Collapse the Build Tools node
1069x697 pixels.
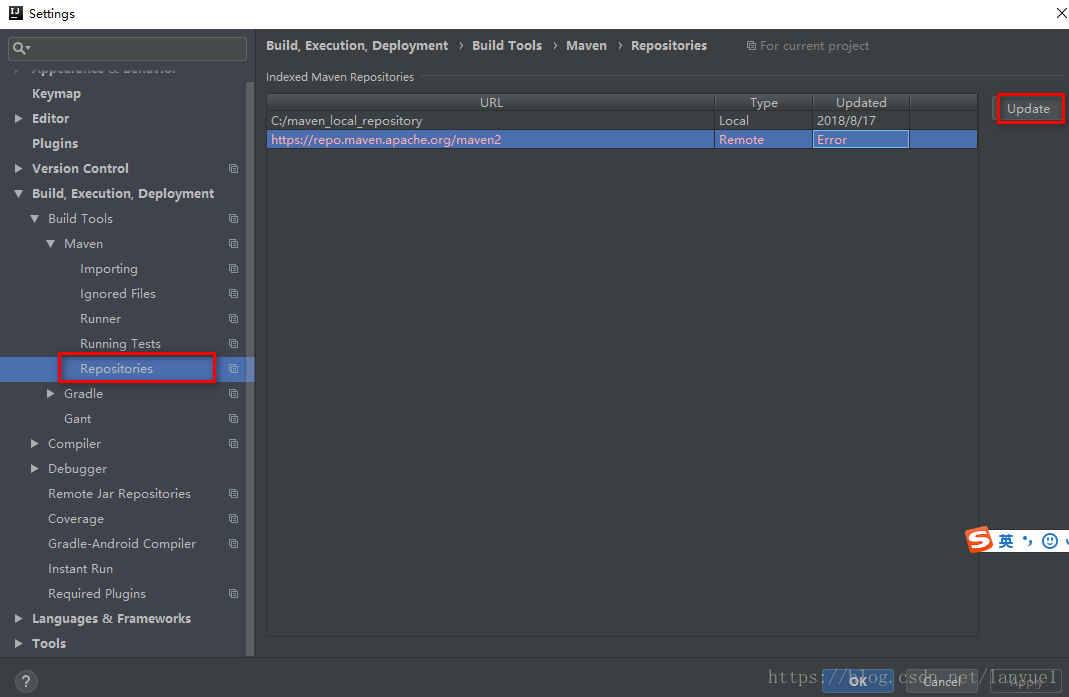(x=35, y=219)
